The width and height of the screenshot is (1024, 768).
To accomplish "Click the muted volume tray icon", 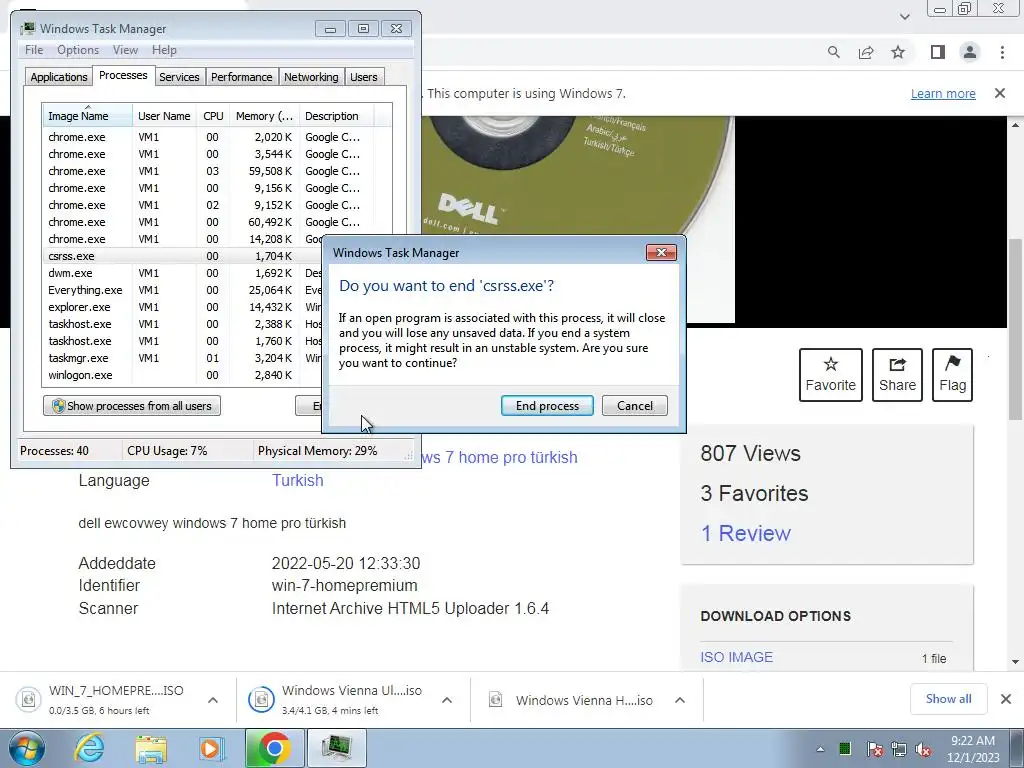I will click(x=923, y=749).
